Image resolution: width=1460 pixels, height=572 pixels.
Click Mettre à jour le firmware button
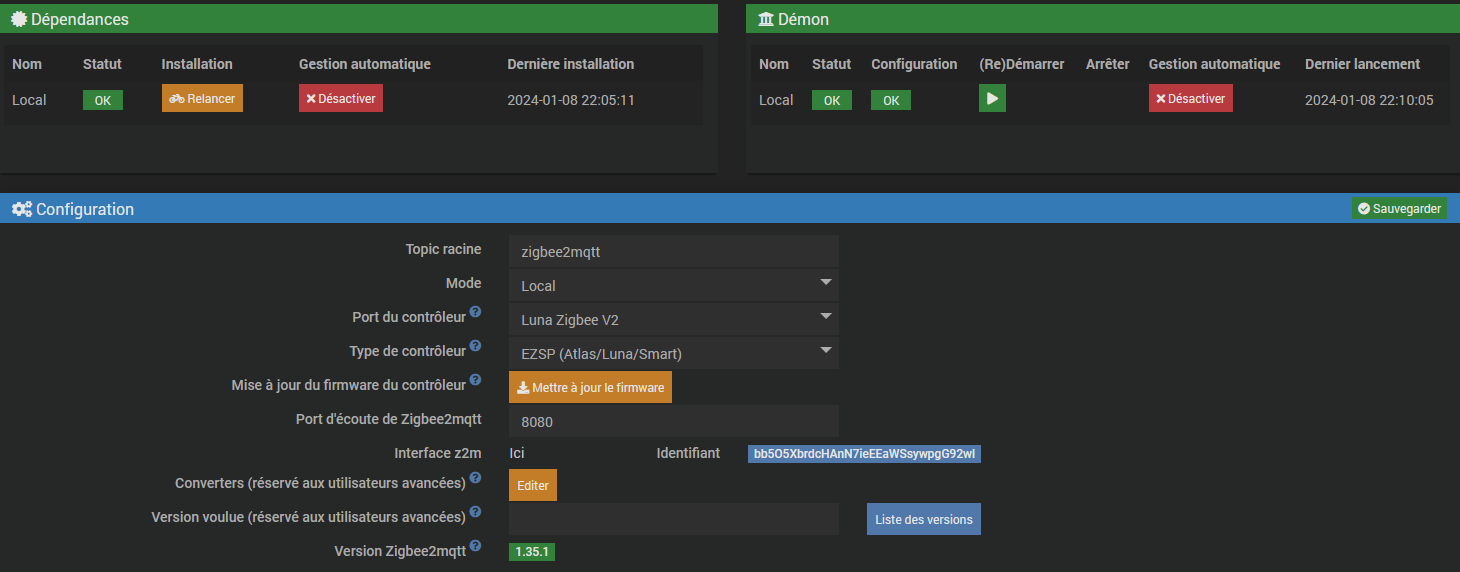590,387
